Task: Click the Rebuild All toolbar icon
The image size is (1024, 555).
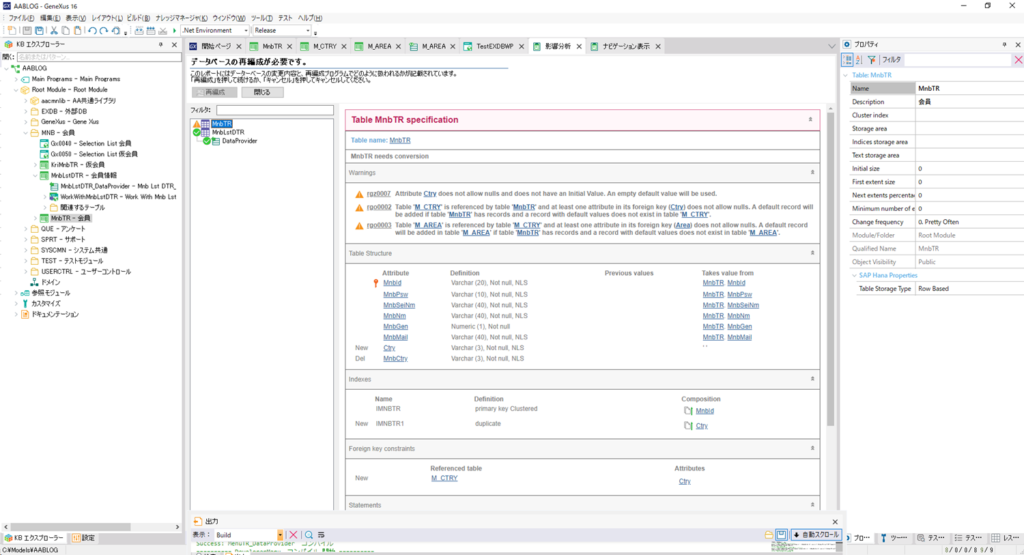Action: coord(151,31)
